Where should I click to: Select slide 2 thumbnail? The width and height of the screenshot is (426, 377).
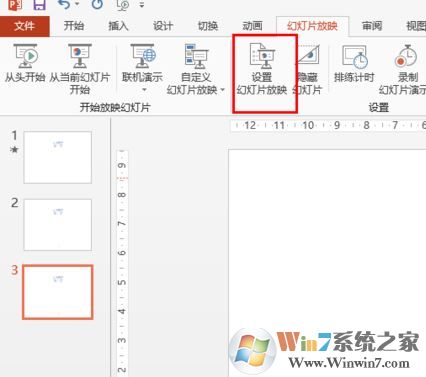(58, 225)
